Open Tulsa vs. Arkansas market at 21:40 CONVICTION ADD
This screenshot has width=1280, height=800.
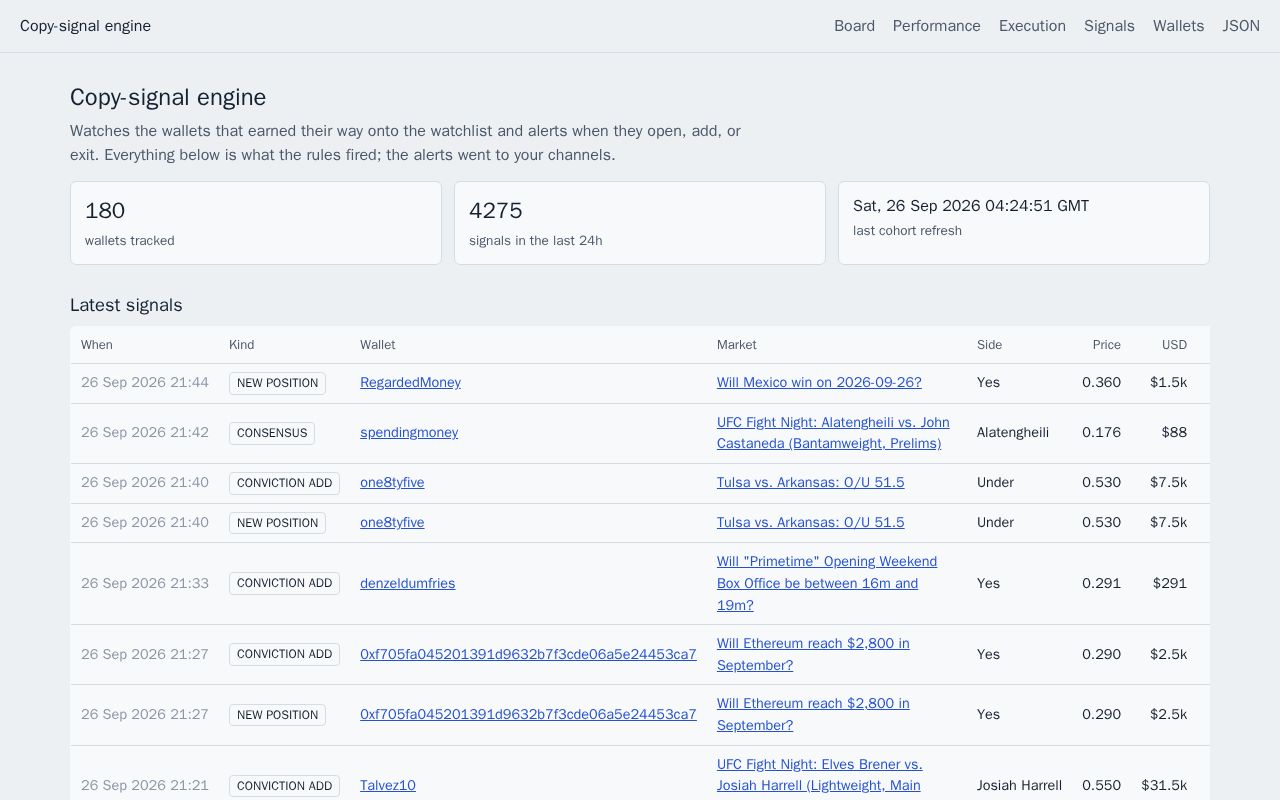[810, 483]
